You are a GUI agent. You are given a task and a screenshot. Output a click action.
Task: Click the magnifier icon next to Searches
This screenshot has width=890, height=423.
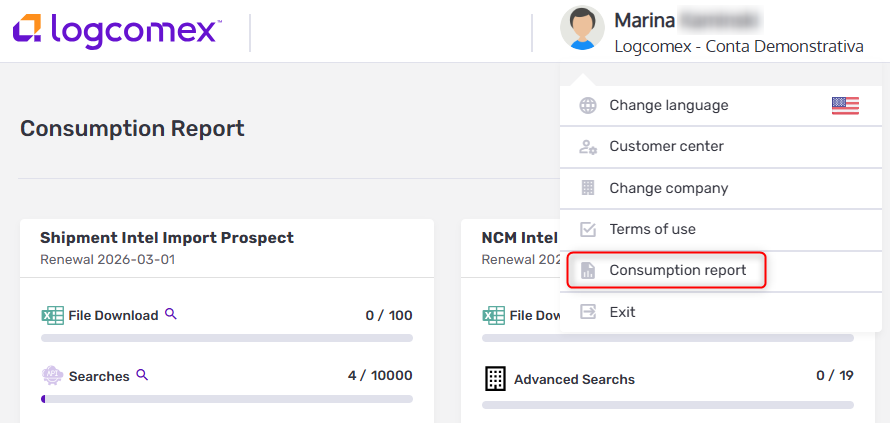click(x=142, y=375)
